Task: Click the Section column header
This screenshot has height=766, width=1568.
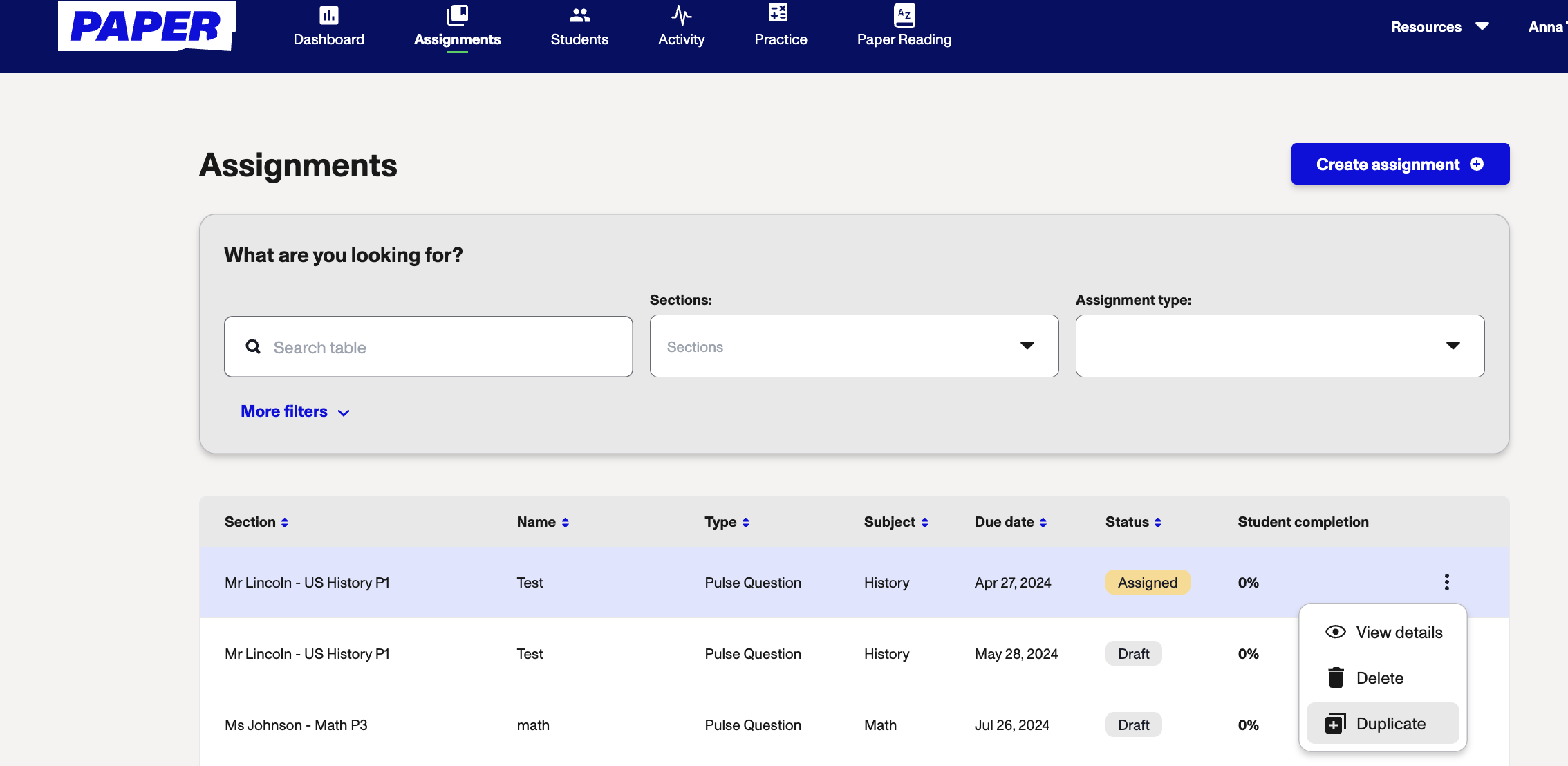Action: tap(250, 522)
